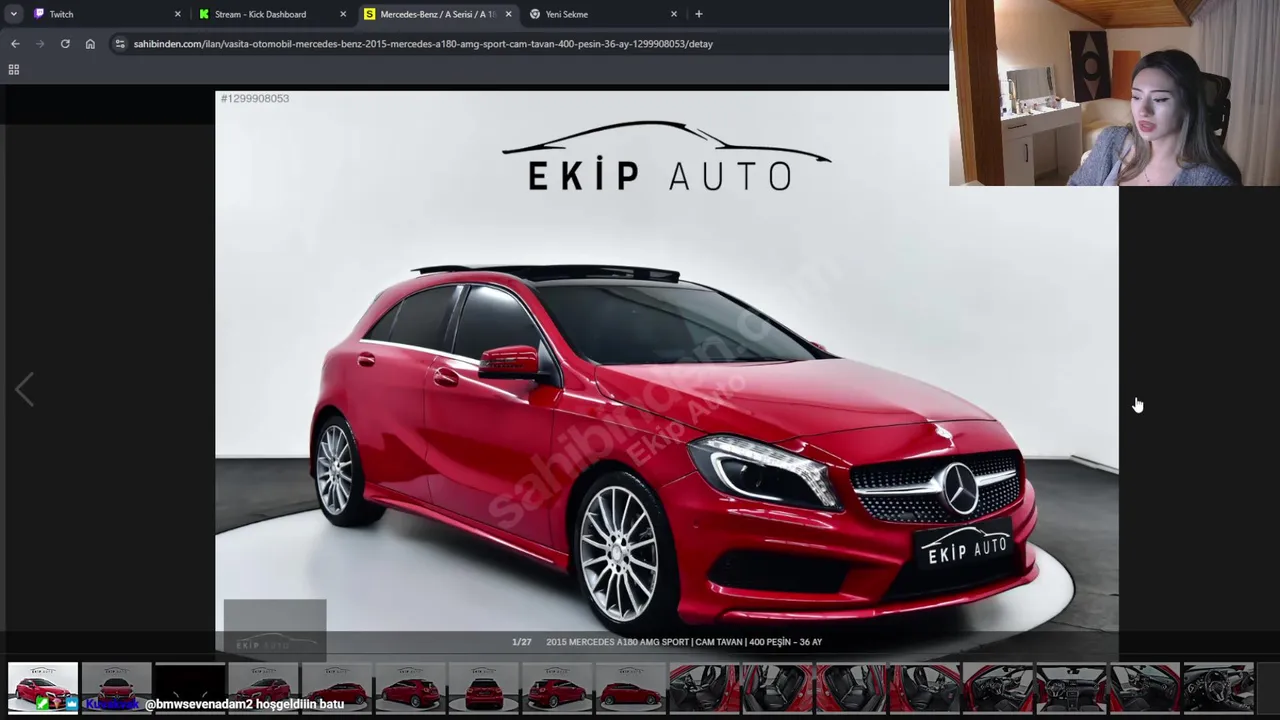
Task: Close the Twitch tab
Action: tap(178, 14)
